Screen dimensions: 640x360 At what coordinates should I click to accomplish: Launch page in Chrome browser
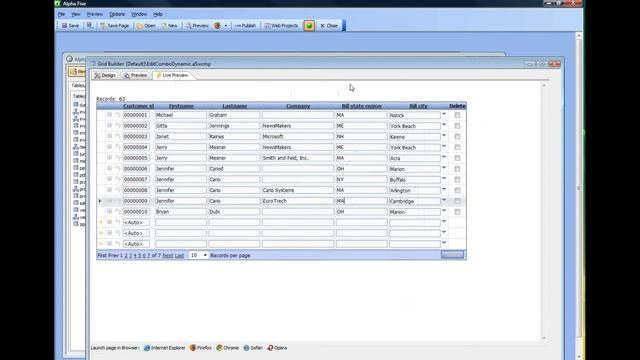(227, 348)
